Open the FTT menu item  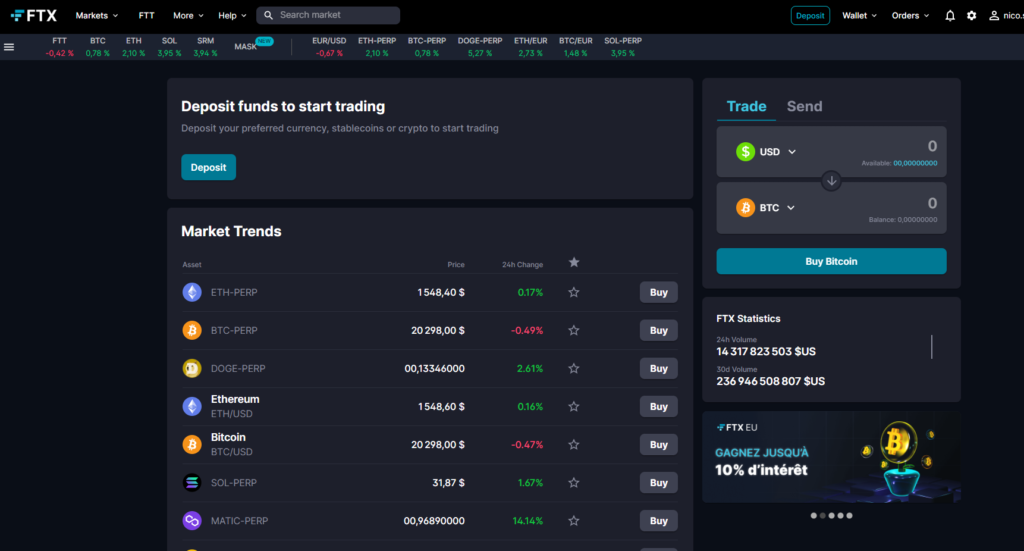(x=146, y=16)
